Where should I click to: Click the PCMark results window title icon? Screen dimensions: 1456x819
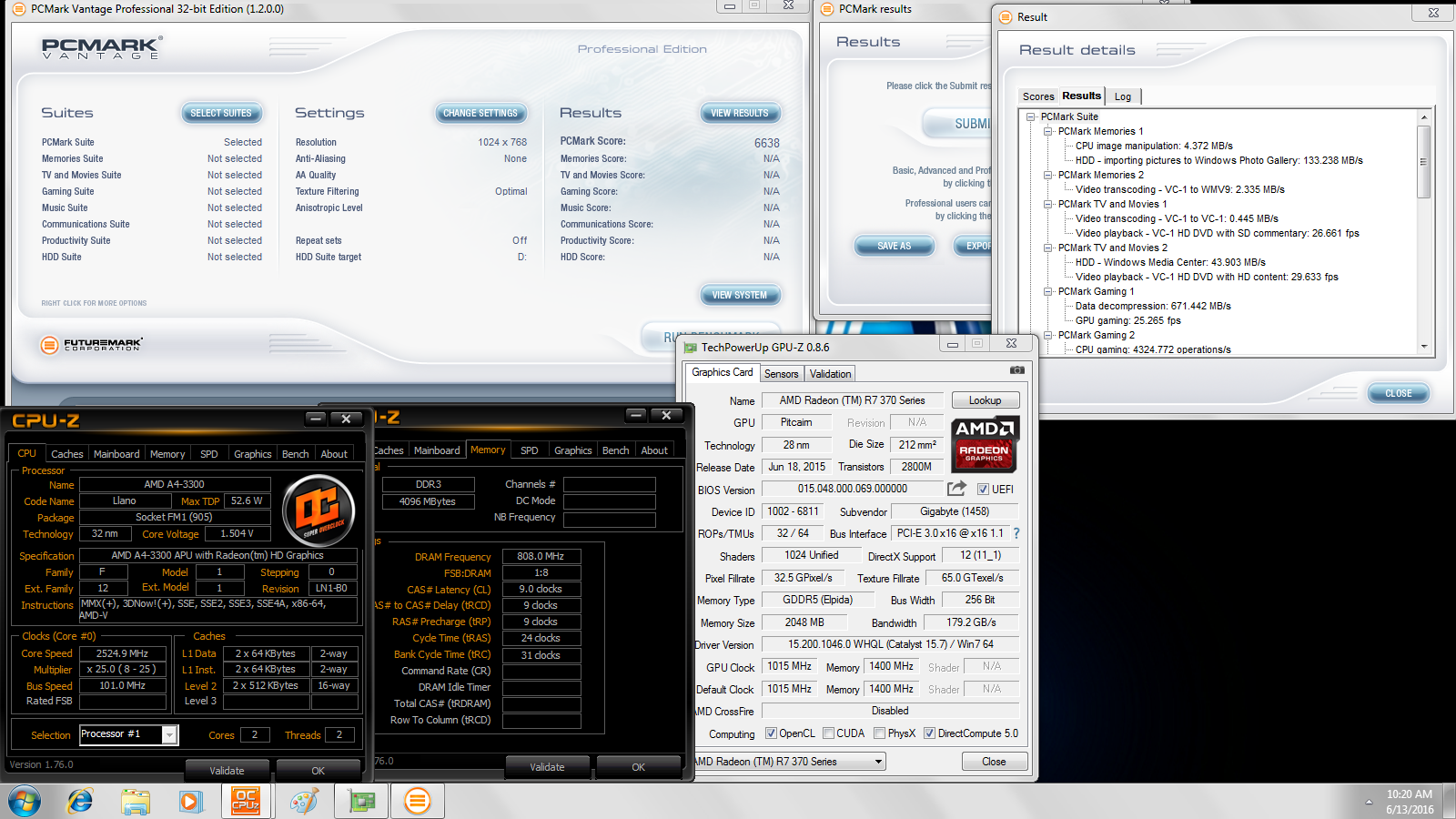click(x=827, y=9)
